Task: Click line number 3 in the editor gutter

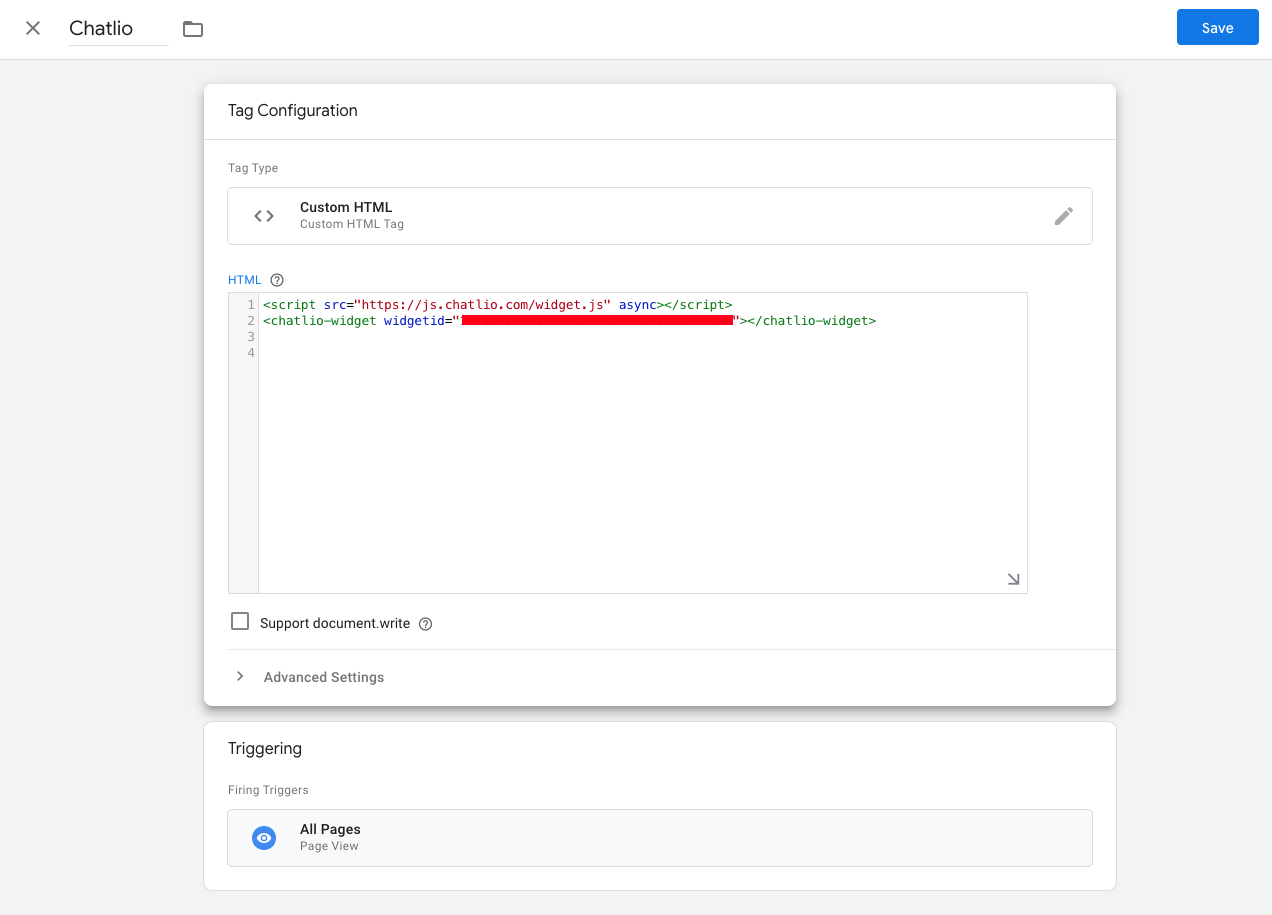Action: coord(251,337)
